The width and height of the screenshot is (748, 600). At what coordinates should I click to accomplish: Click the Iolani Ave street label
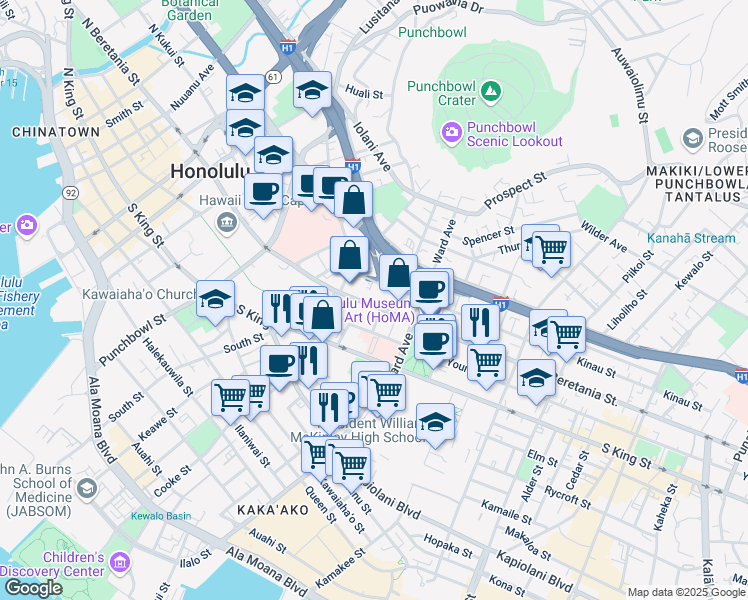tap(372, 146)
